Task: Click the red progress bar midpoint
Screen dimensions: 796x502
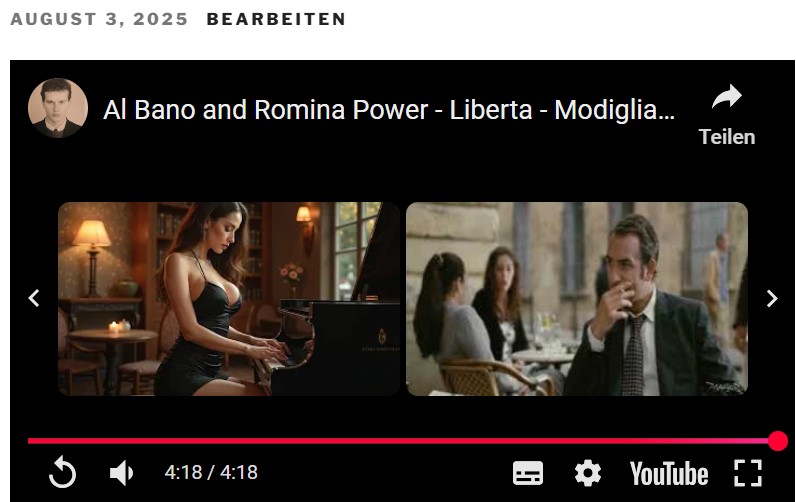Action: pyautogui.click(x=403, y=441)
